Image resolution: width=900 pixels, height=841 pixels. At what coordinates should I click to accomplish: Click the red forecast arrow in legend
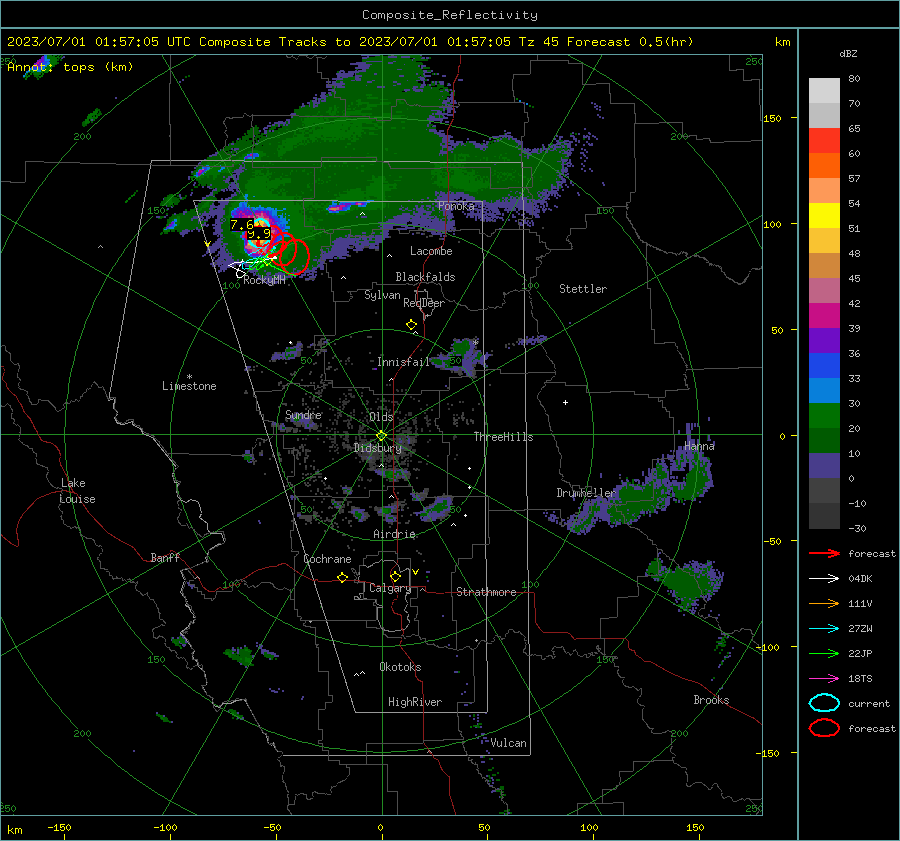click(824, 553)
